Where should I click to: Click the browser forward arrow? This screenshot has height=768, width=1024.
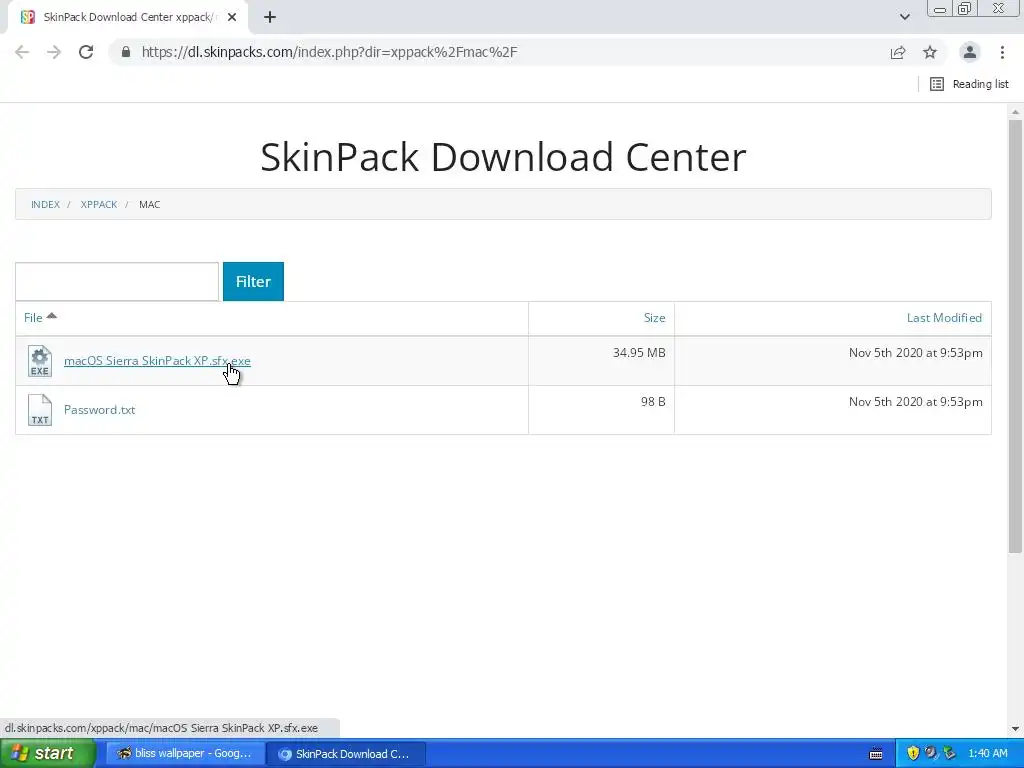click(54, 52)
